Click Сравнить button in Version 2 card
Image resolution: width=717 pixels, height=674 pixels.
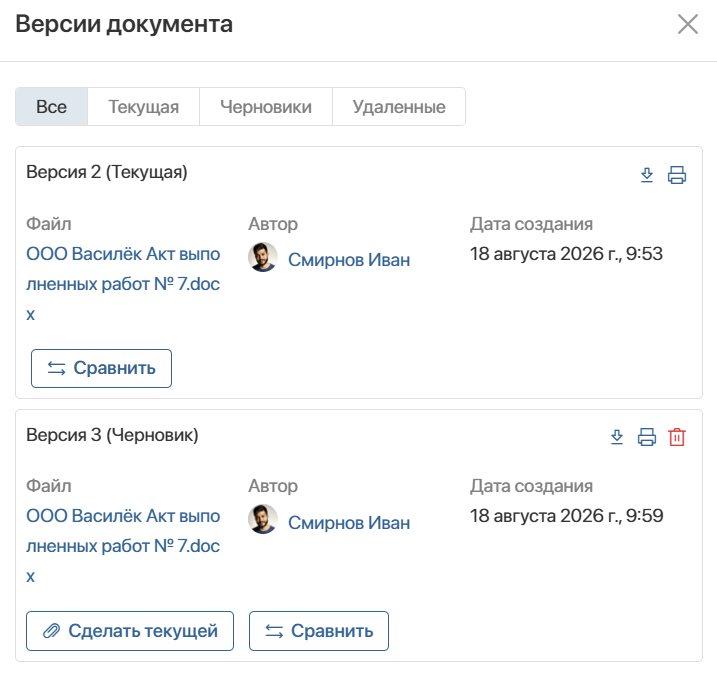(x=102, y=369)
